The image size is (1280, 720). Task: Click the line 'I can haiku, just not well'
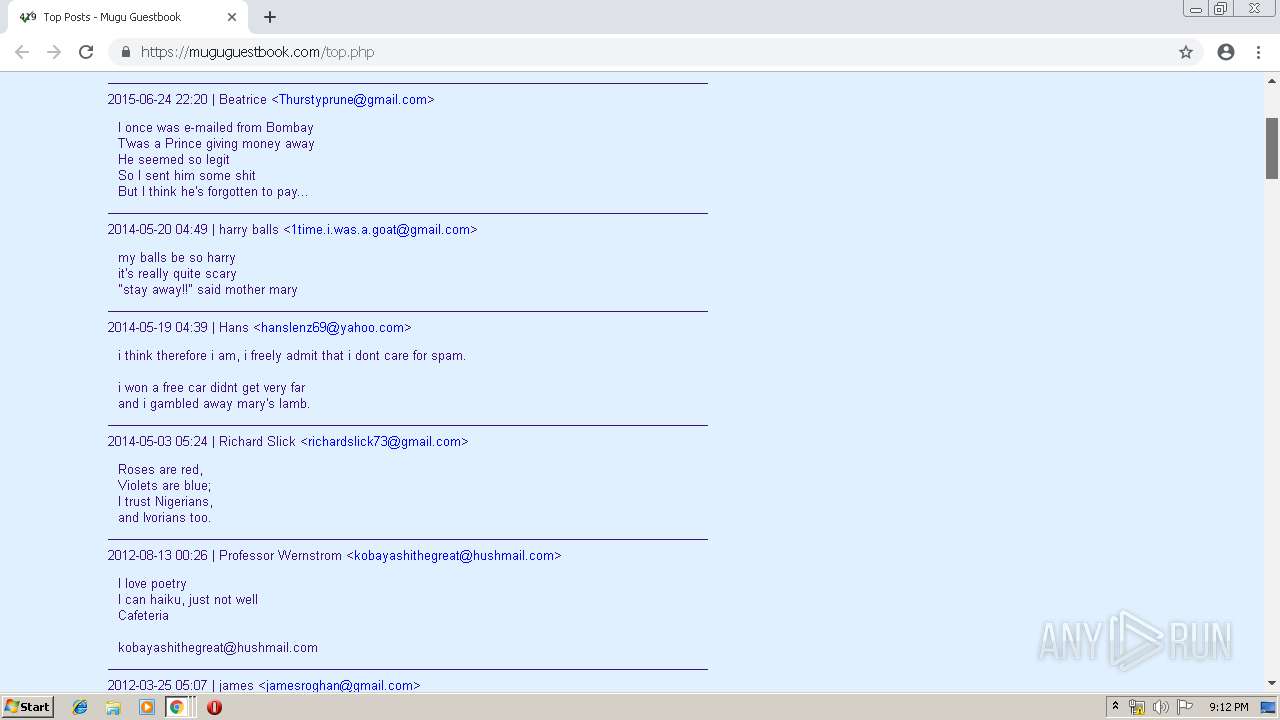point(188,600)
